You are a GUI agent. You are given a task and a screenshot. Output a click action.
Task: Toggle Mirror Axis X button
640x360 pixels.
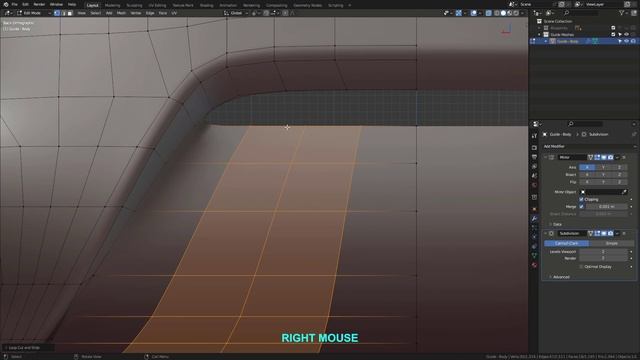click(x=587, y=167)
